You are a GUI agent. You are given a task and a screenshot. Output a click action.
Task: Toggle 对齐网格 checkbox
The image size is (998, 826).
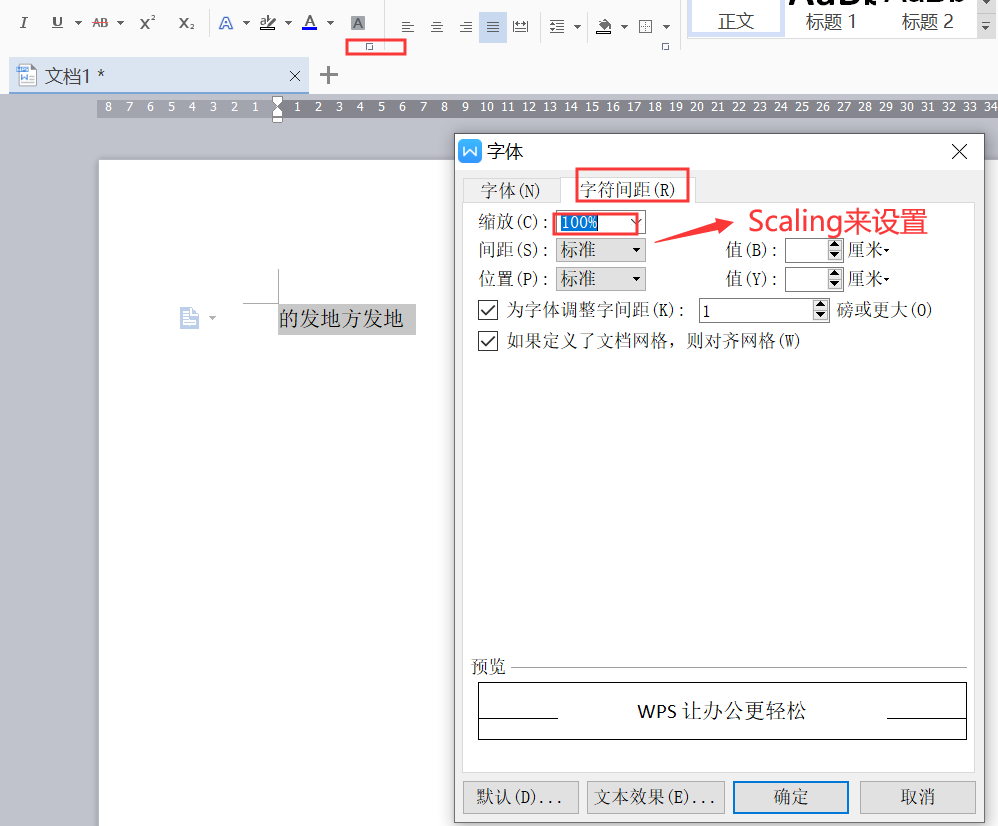pos(488,341)
